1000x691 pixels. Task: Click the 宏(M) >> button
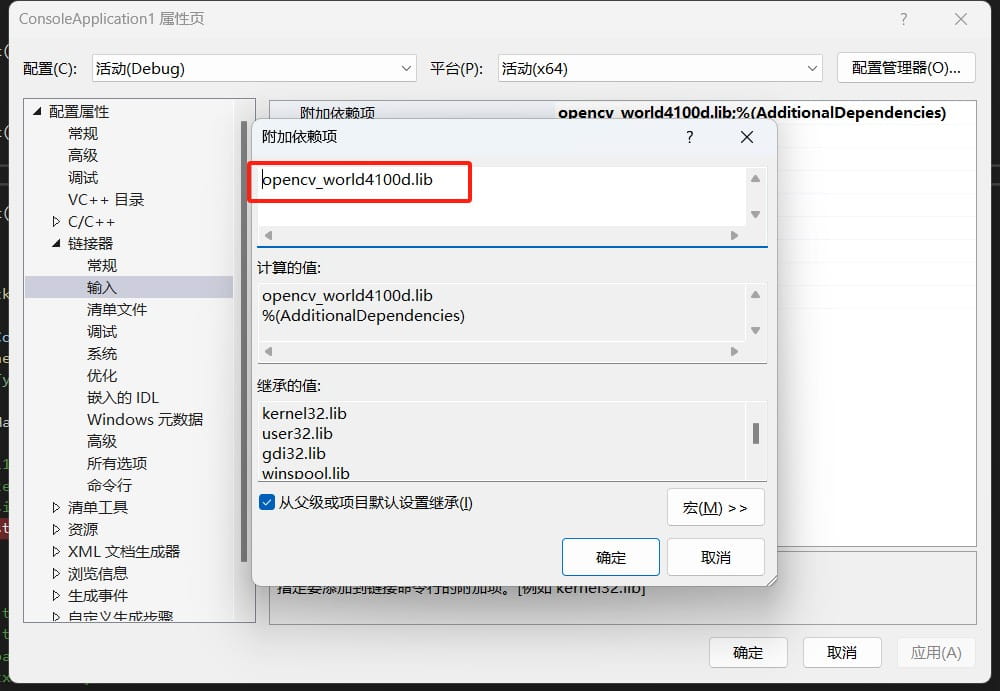point(716,507)
